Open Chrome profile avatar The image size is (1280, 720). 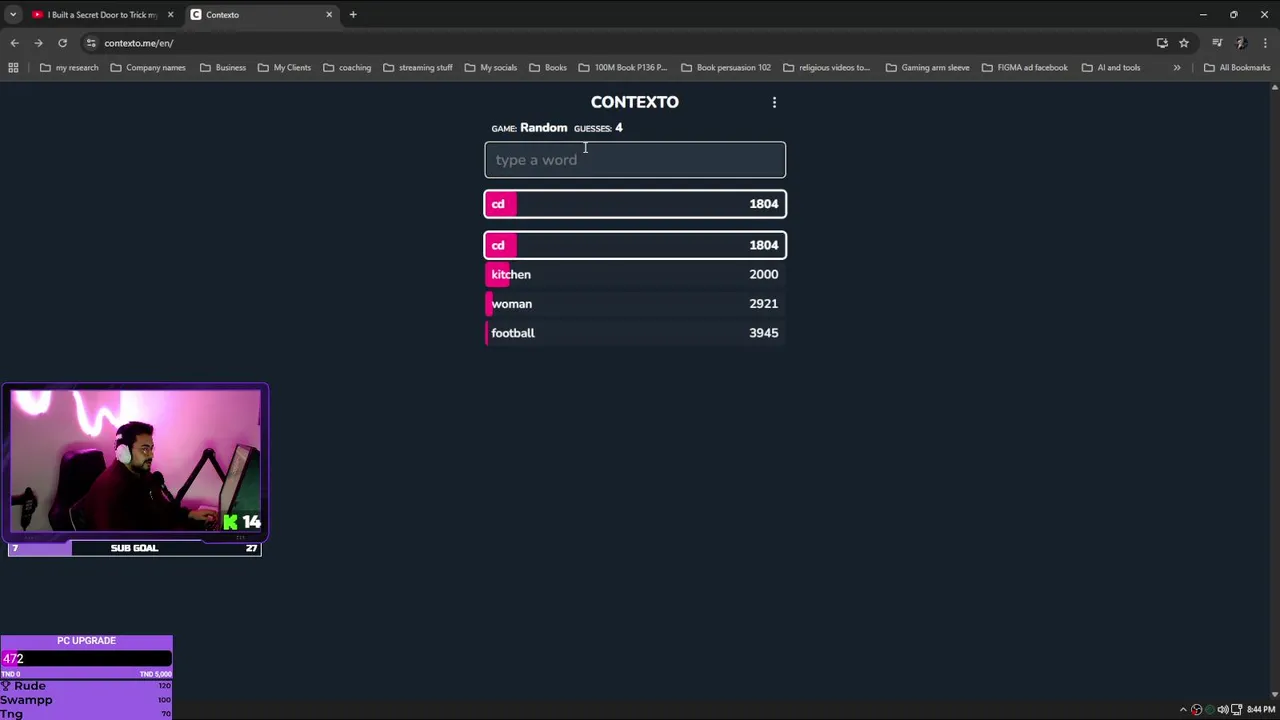click(1241, 43)
